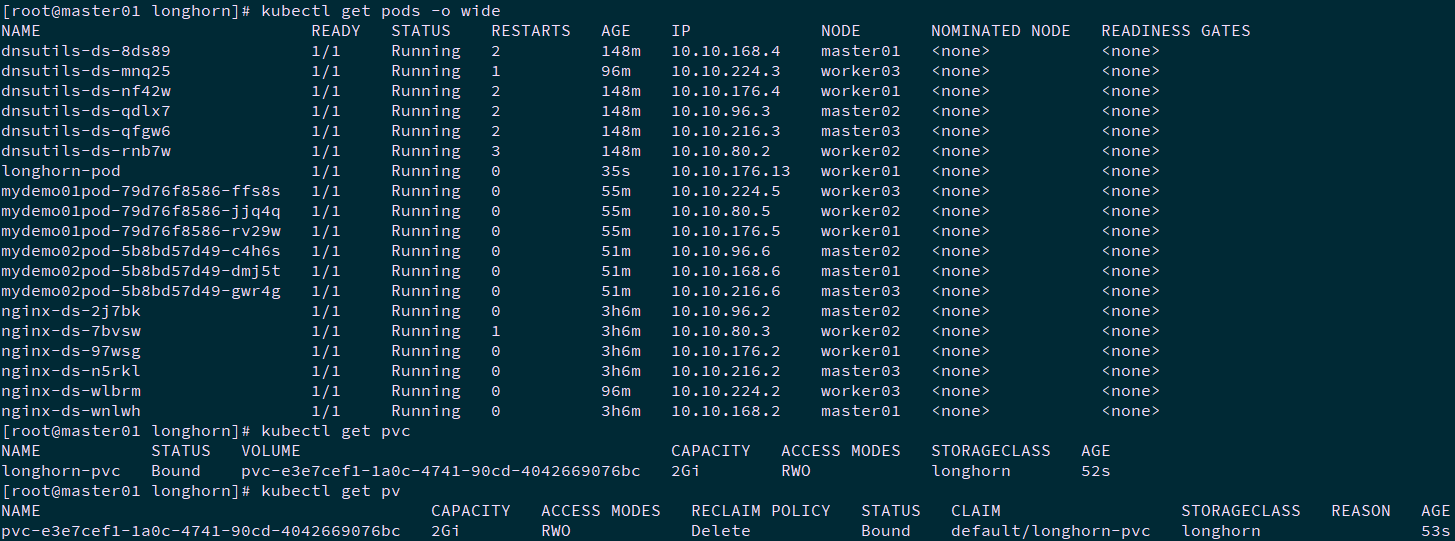Click restart count 3 for dnsutils-ds-rnb7w
The image size is (1455, 541).
(496, 151)
